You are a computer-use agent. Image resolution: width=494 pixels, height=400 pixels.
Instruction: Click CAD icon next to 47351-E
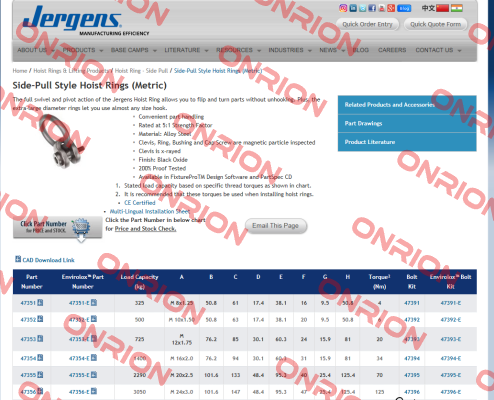click(x=94, y=302)
